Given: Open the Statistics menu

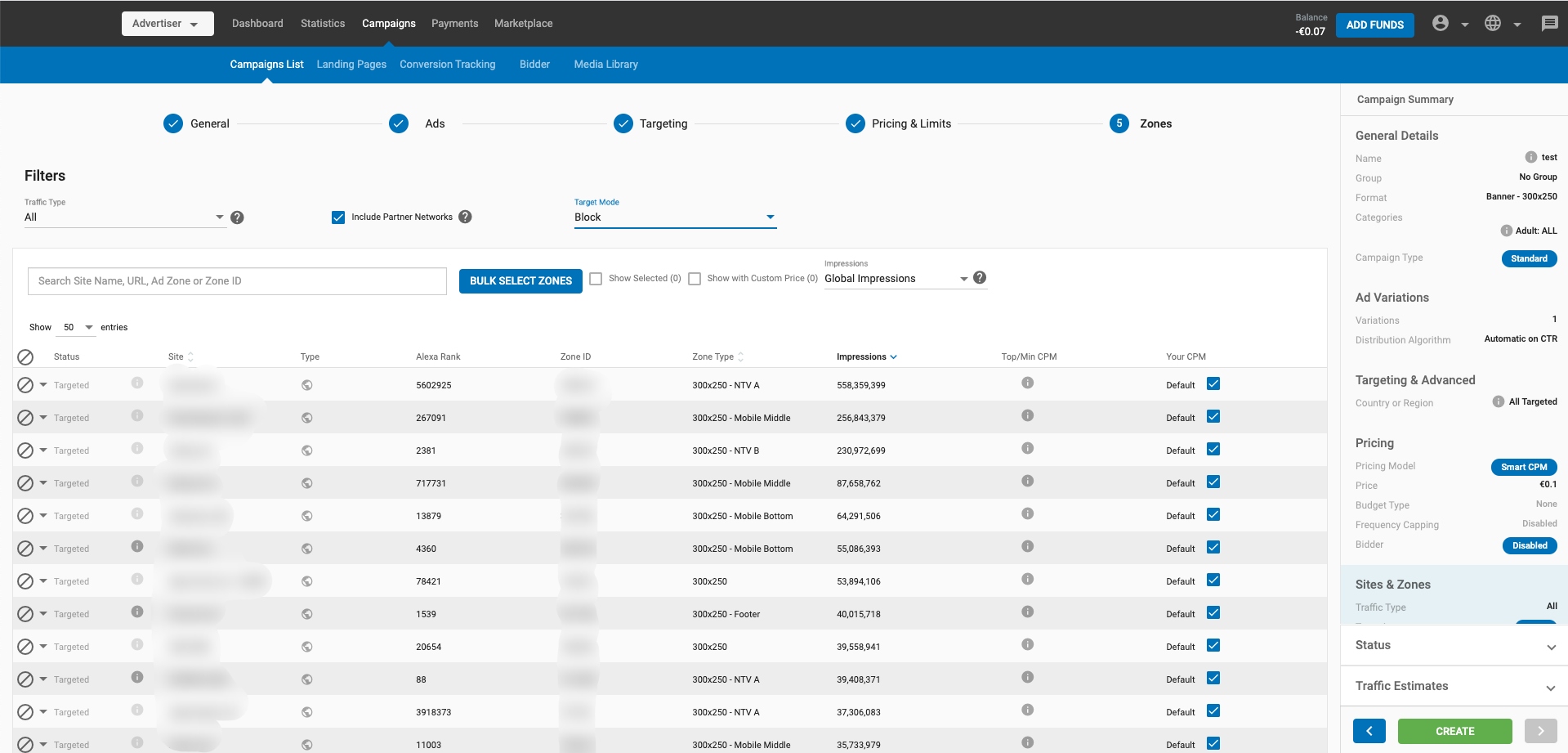Looking at the screenshot, I should pos(323,24).
